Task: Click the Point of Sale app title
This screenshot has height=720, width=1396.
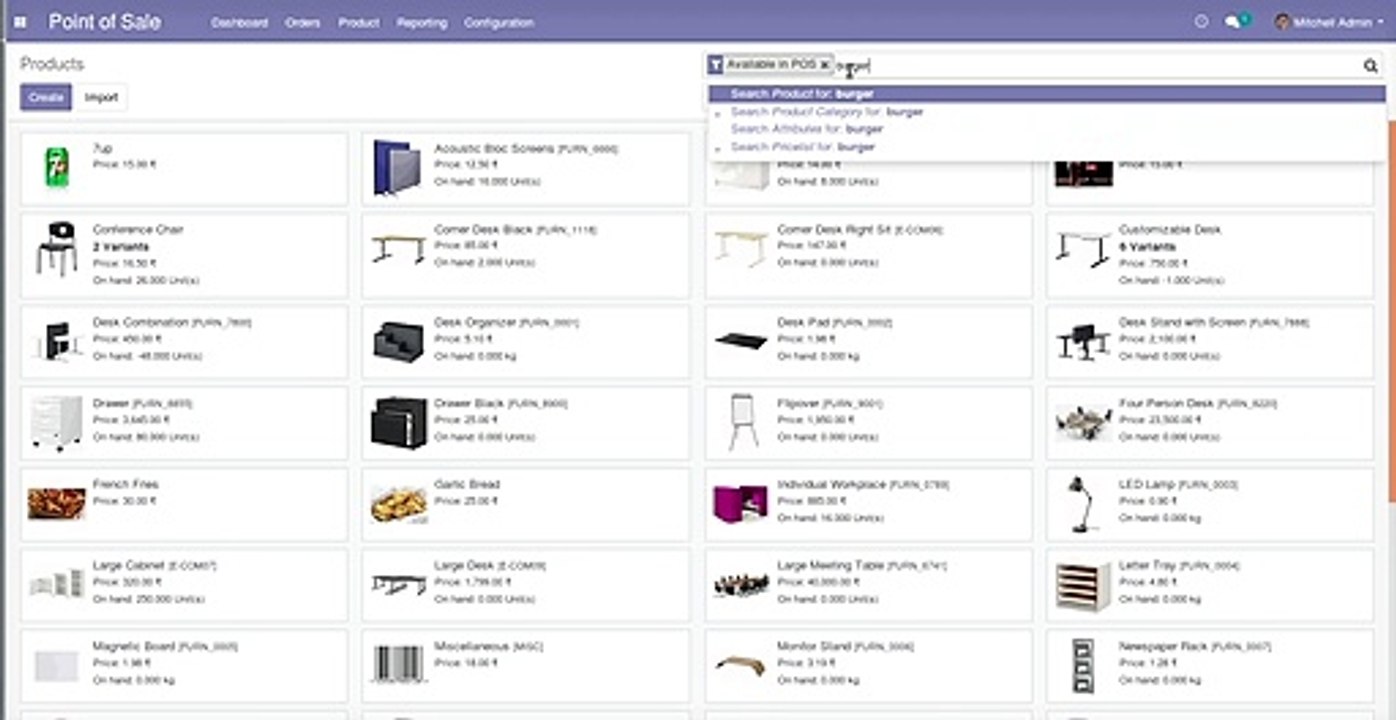Action: click(104, 21)
